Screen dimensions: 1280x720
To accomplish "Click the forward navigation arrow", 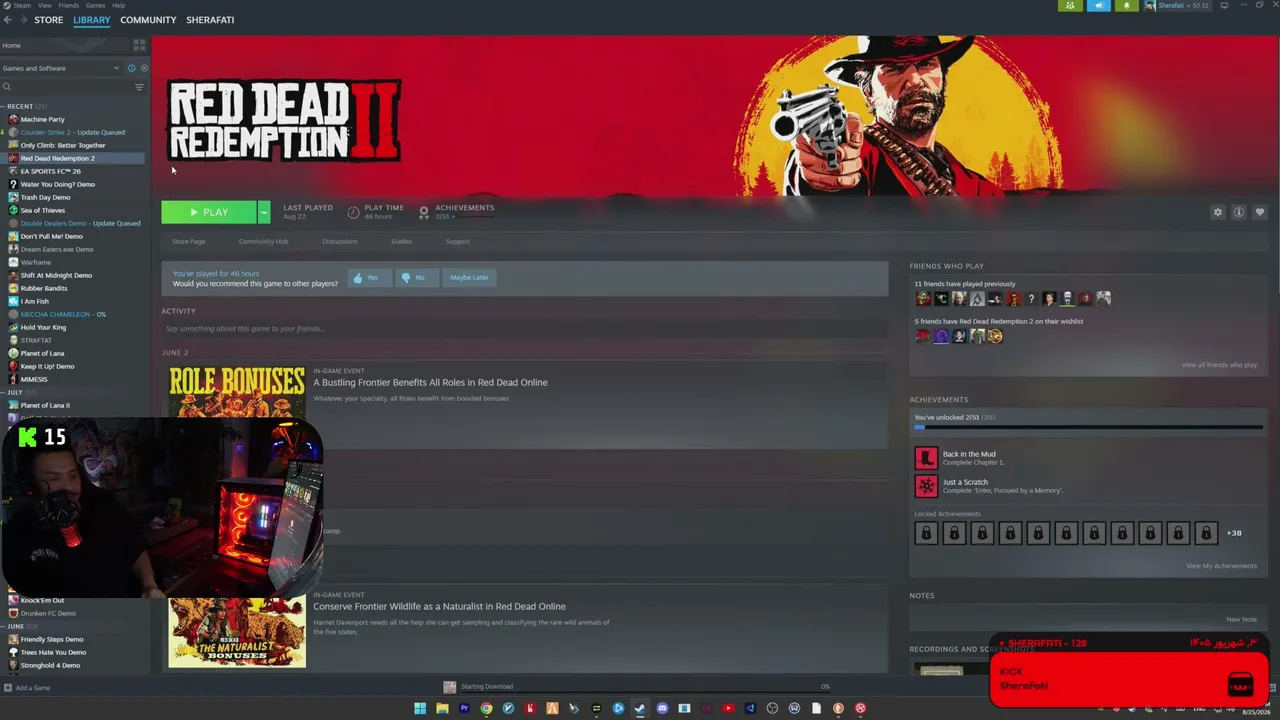I will click(22, 20).
